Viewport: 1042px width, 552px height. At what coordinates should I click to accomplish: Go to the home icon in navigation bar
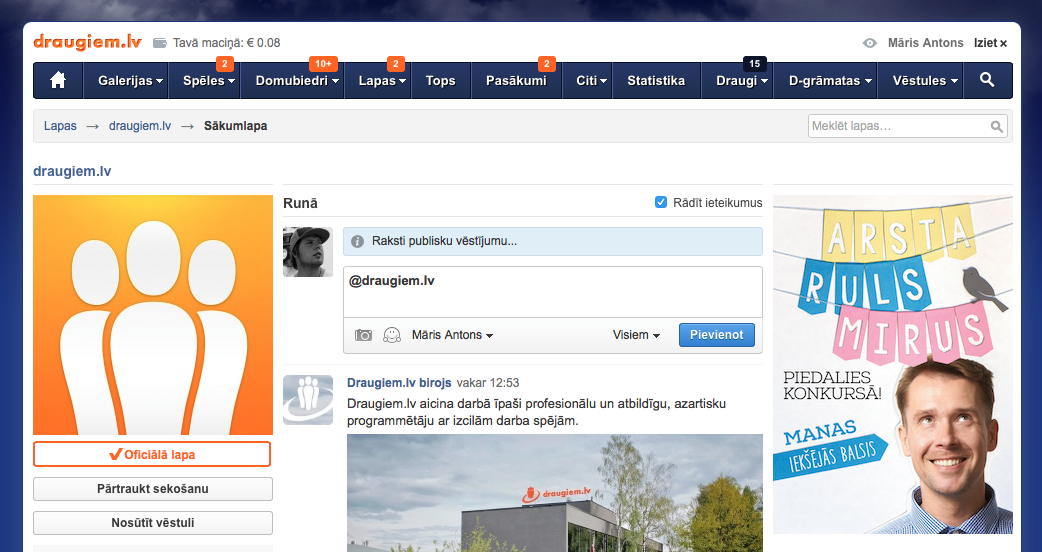[x=58, y=80]
